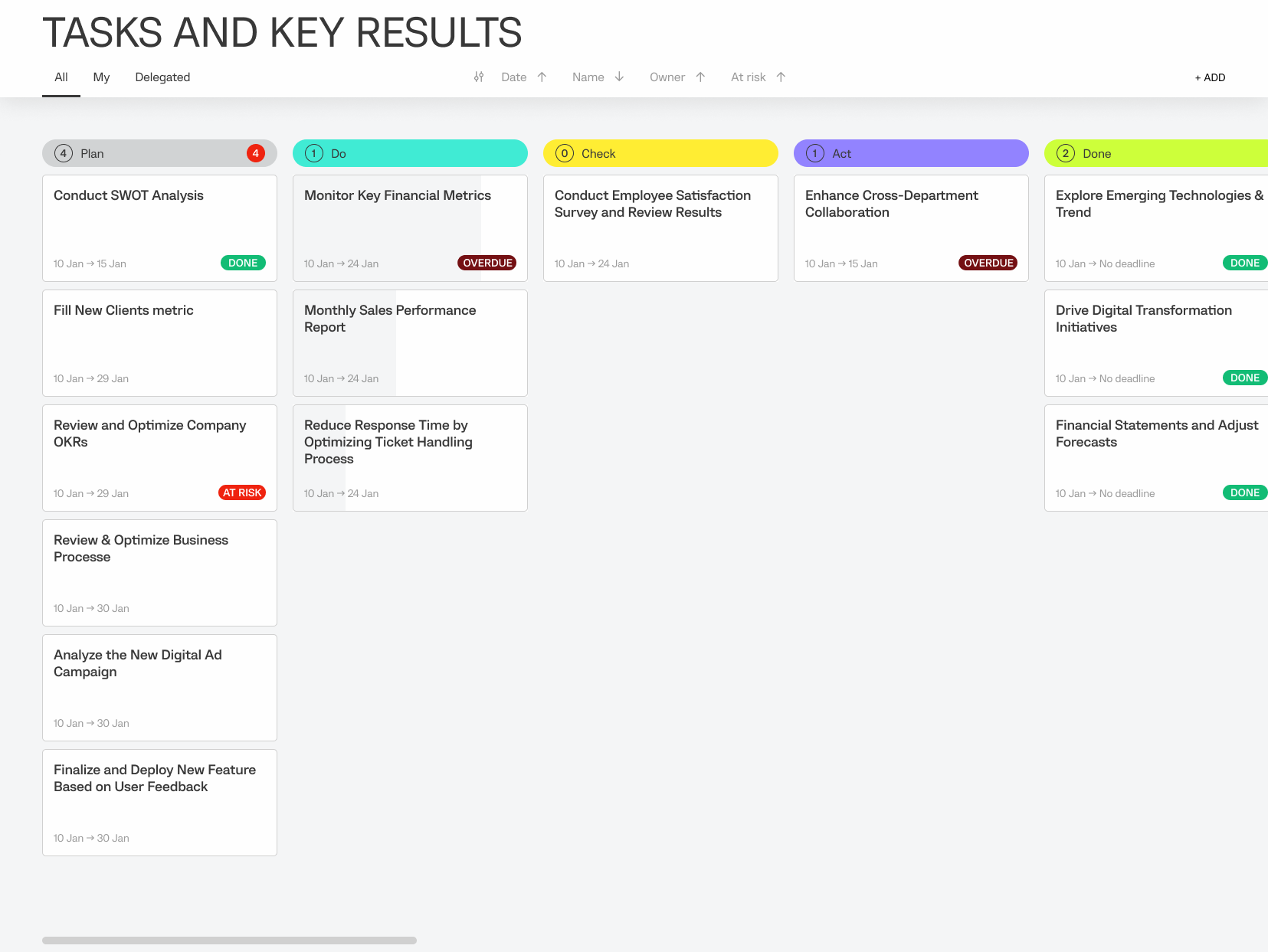Sort tasks by Date label
The width and height of the screenshot is (1268, 952).
(513, 77)
